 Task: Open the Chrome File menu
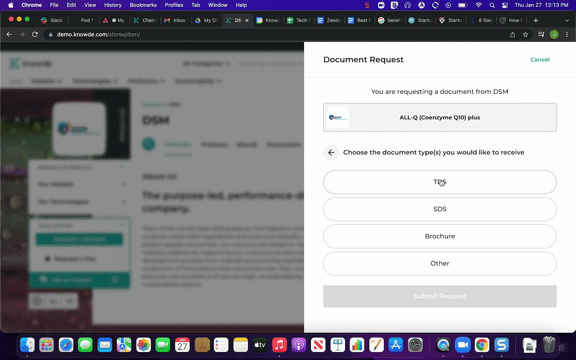coord(54,5)
